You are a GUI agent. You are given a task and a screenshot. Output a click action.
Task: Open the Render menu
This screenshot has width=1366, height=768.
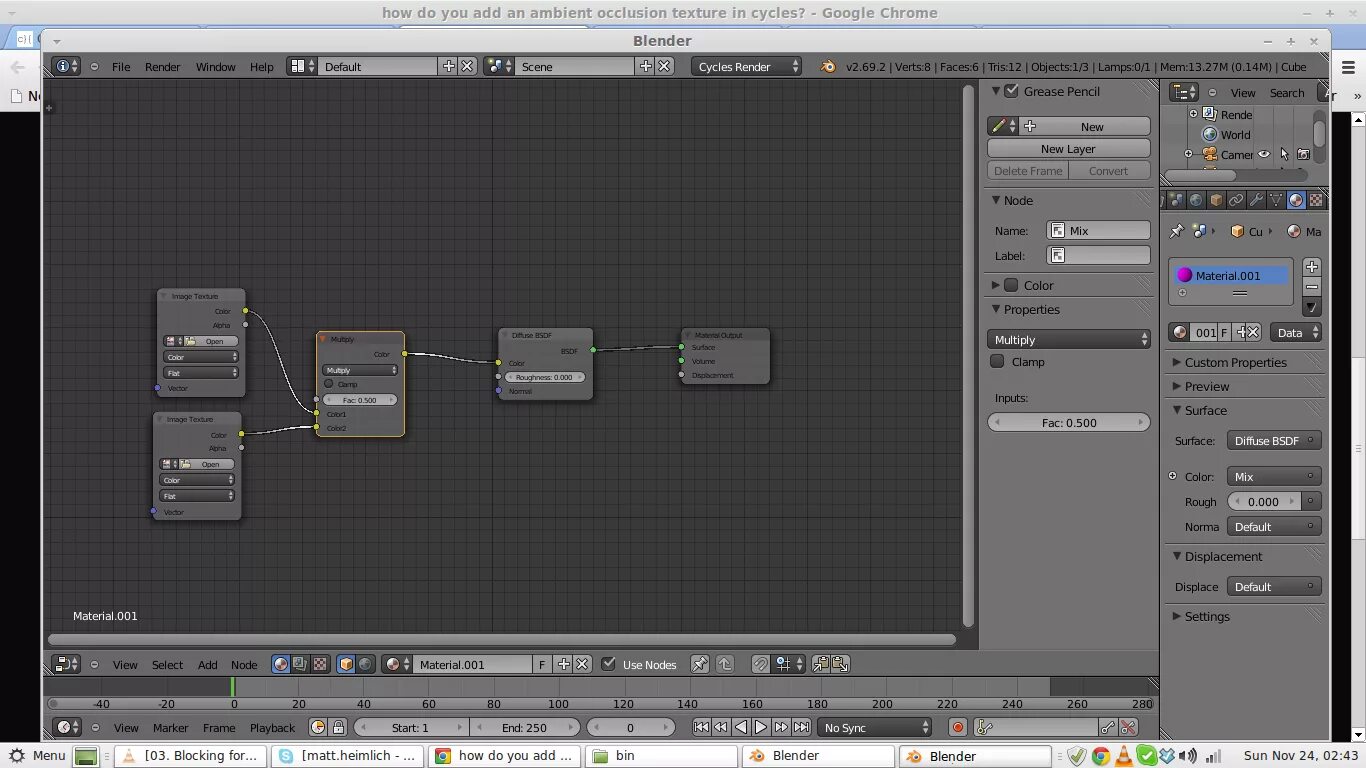pyautogui.click(x=162, y=66)
